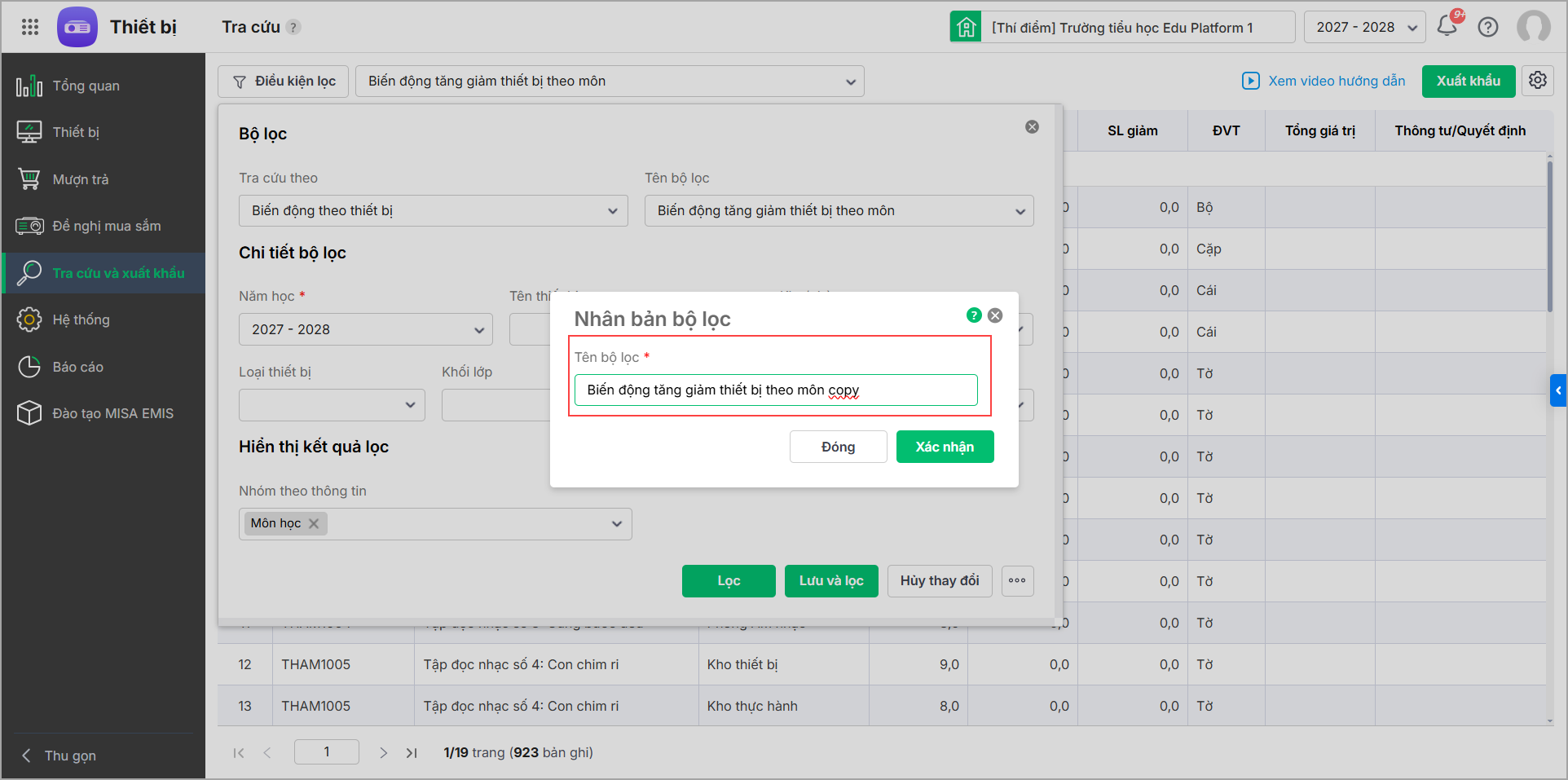
Task: Open the three-dots more options button
Action: pyautogui.click(x=1017, y=581)
